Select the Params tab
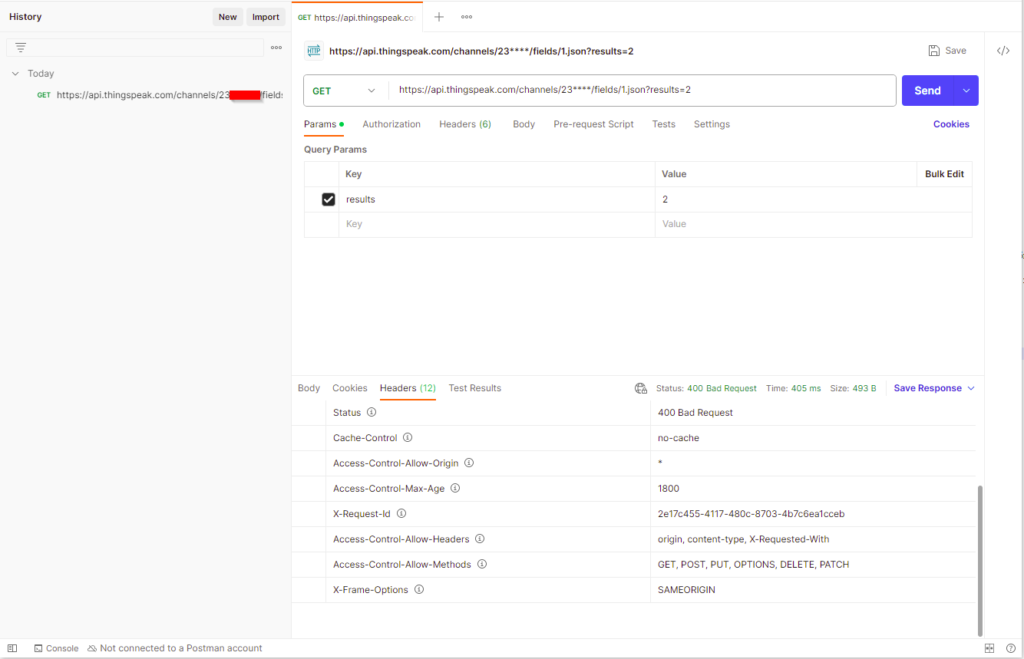This screenshot has height=659, width=1024. [x=323, y=124]
